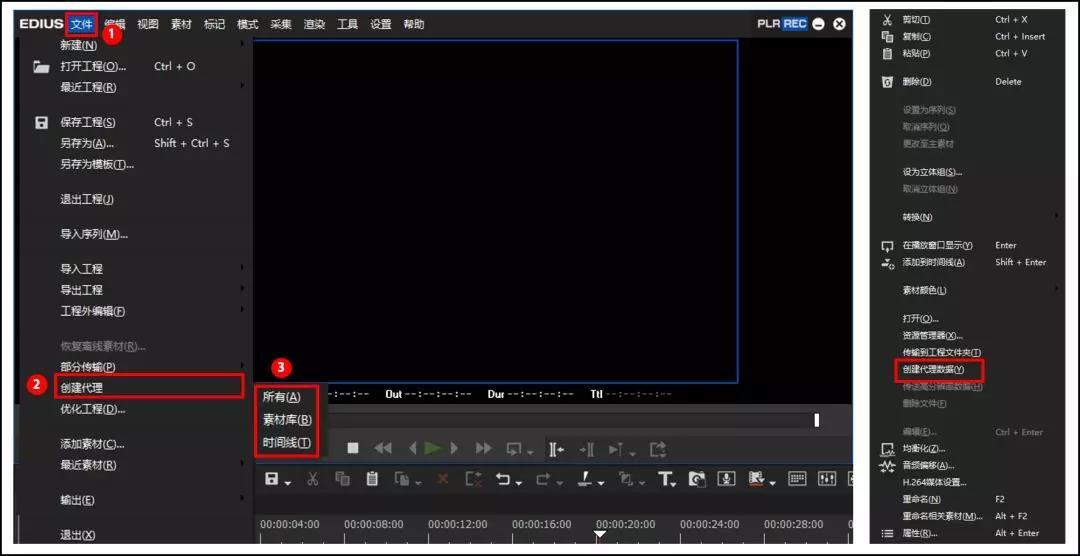The width and height of the screenshot is (1080, 556).
Task: Toggle the REC mode indicator
Action: click(795, 24)
